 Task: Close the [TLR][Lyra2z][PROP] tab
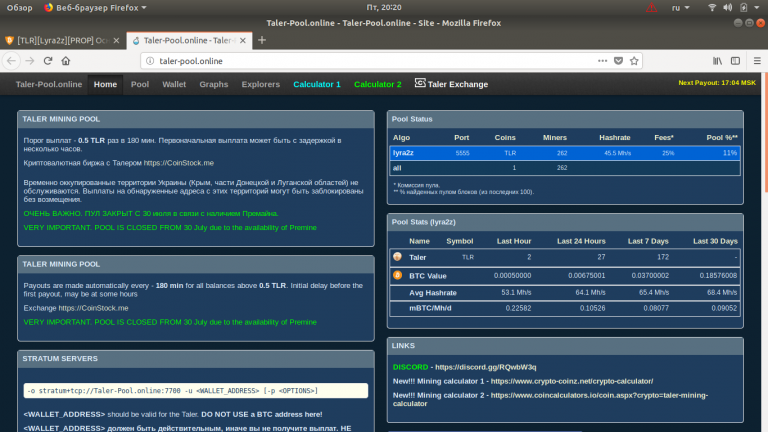(116, 40)
